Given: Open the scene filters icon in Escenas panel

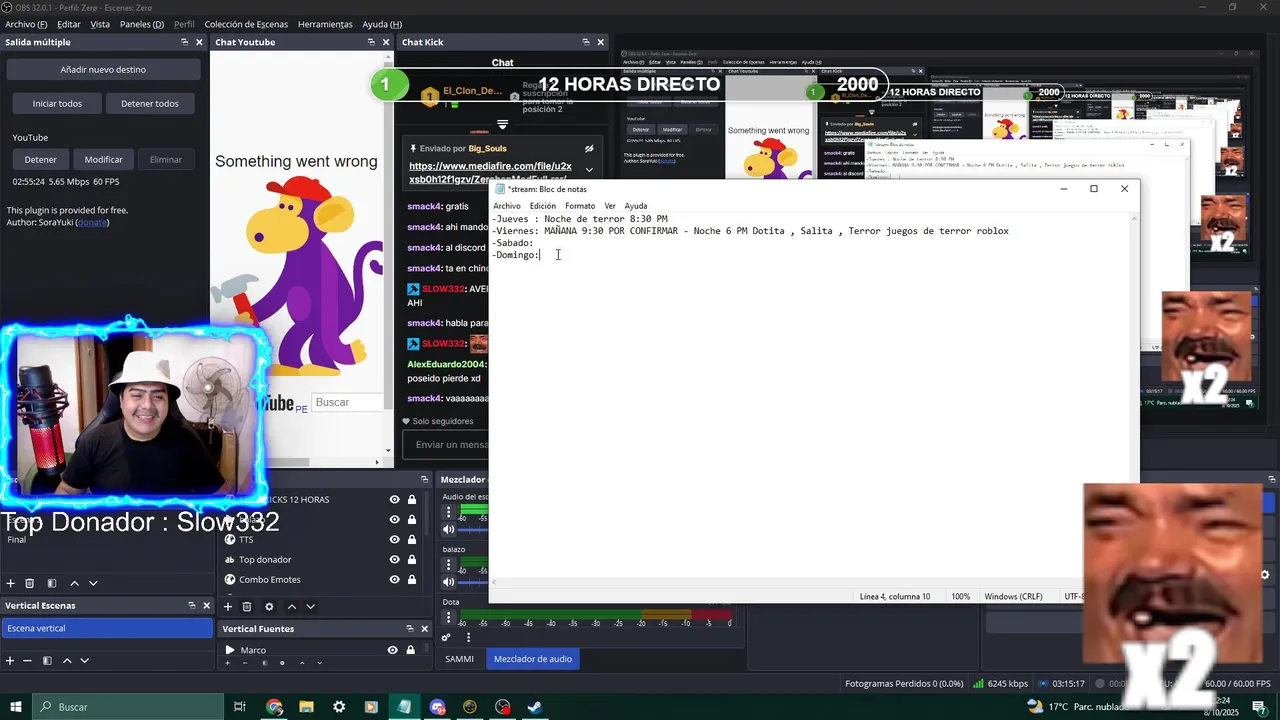Looking at the screenshot, I should click(x=52, y=583).
